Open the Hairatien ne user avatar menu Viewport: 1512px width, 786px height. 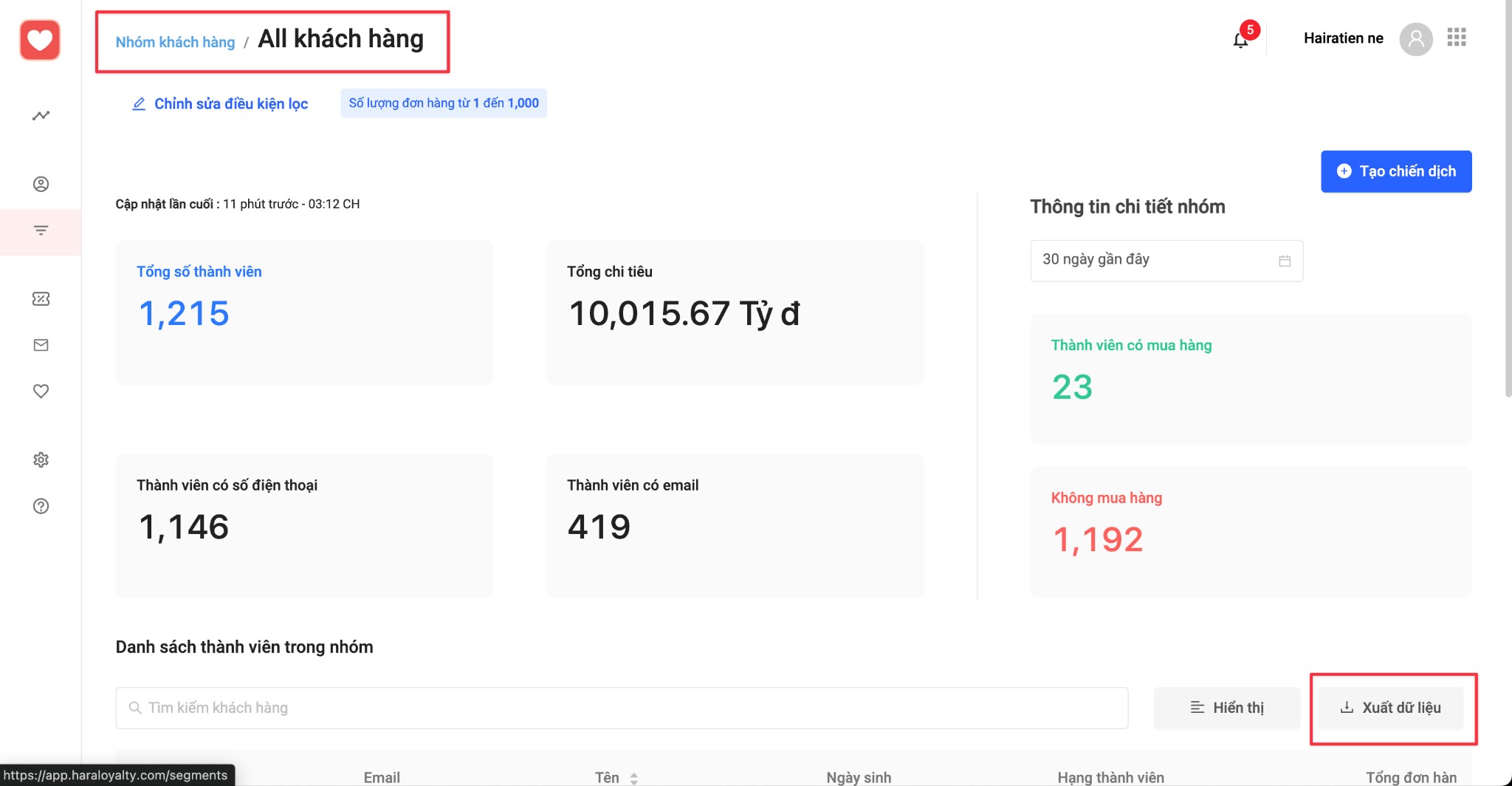(x=1415, y=39)
